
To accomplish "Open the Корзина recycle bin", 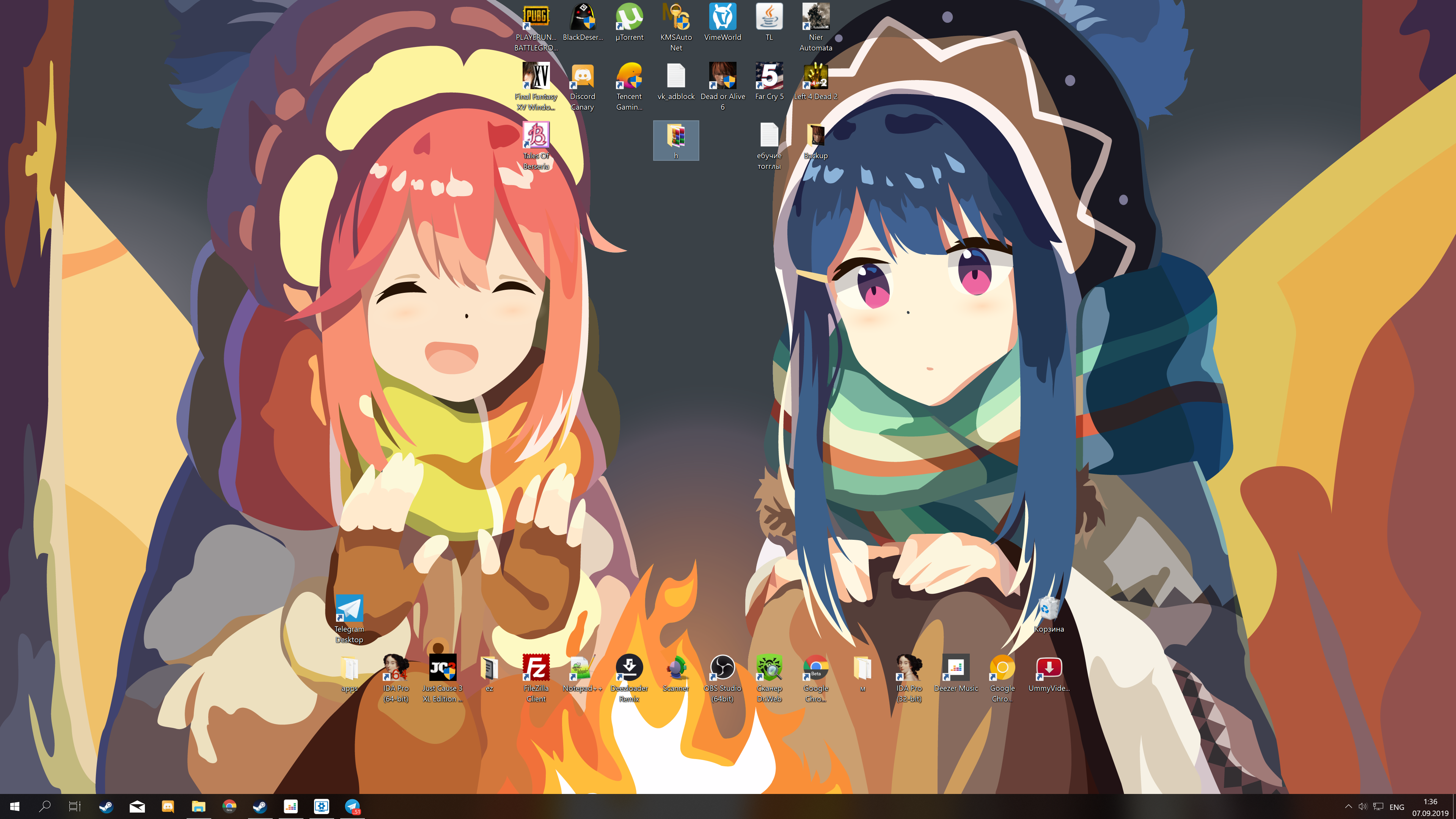I will pos(1049,614).
